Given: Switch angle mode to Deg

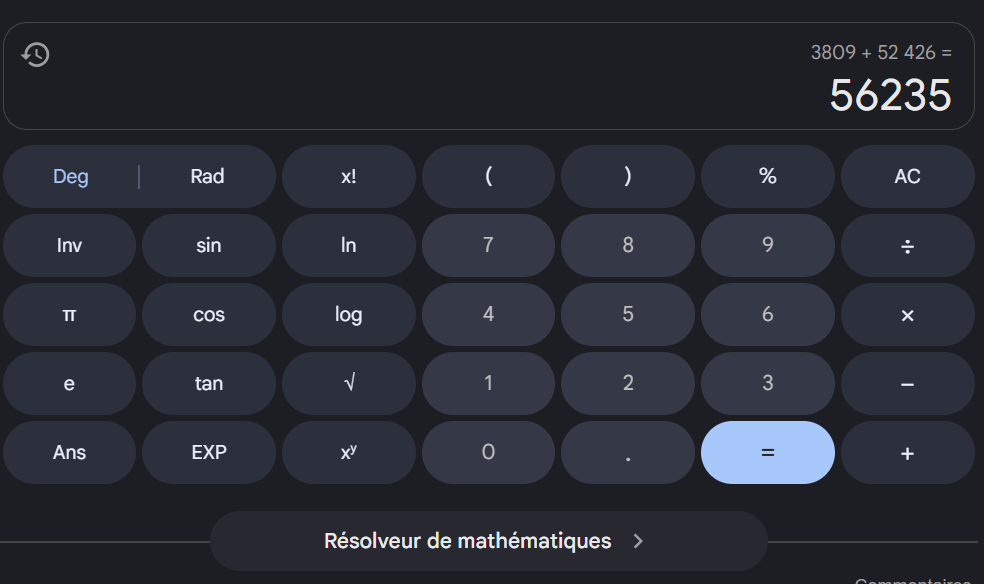Looking at the screenshot, I should pyautogui.click(x=71, y=177).
